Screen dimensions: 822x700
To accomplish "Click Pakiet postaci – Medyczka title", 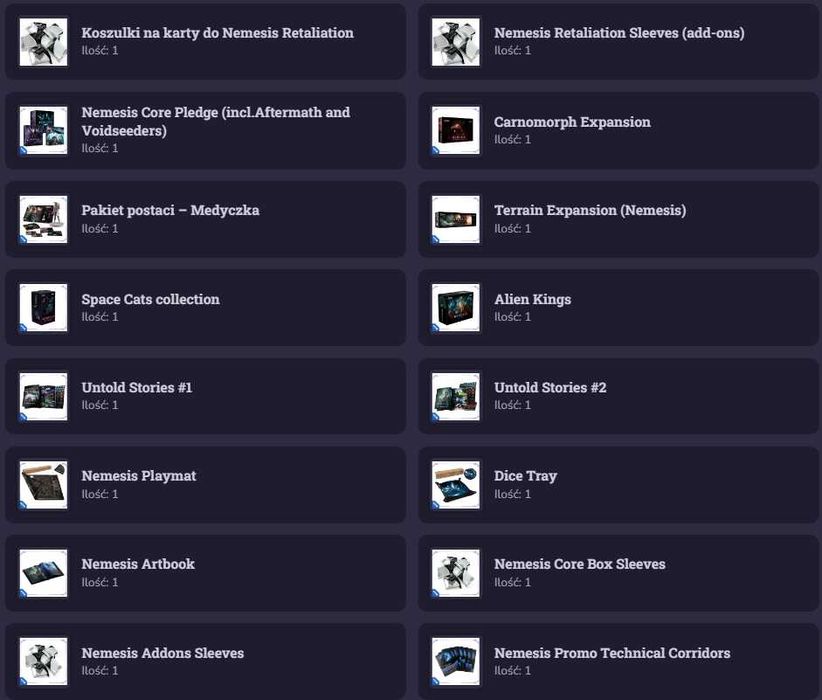I will coord(170,210).
